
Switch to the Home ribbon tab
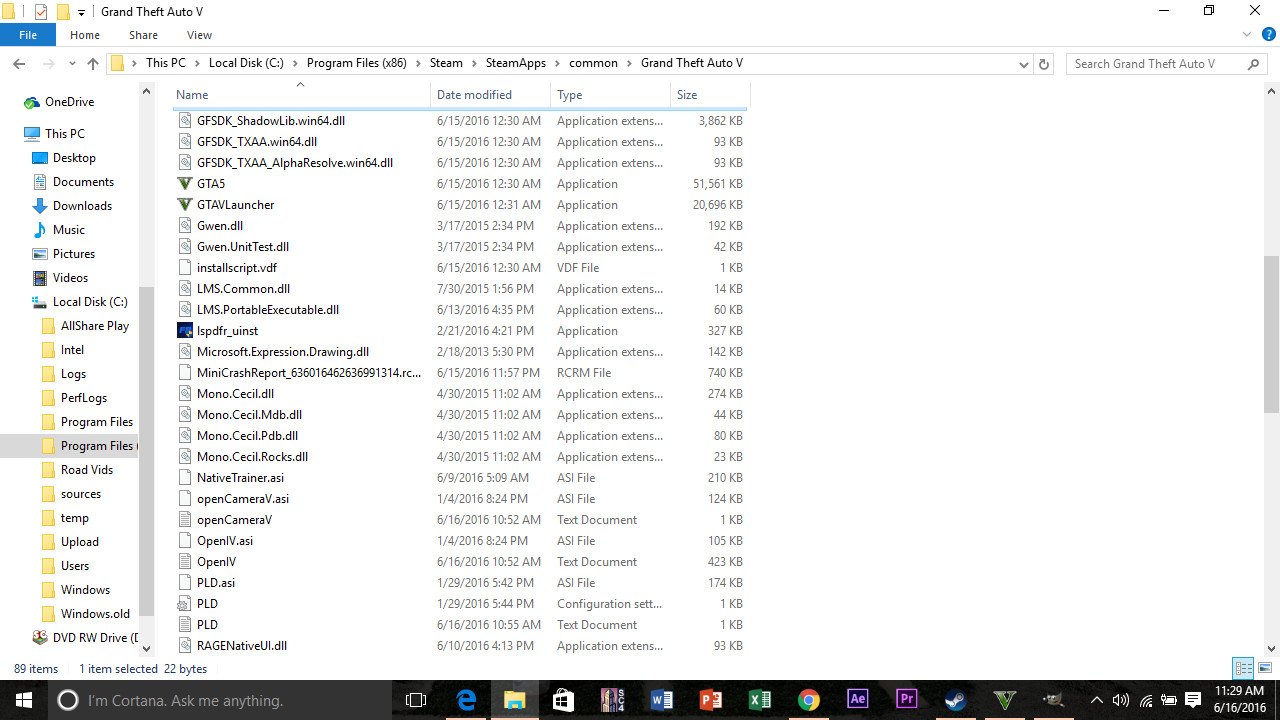point(85,35)
